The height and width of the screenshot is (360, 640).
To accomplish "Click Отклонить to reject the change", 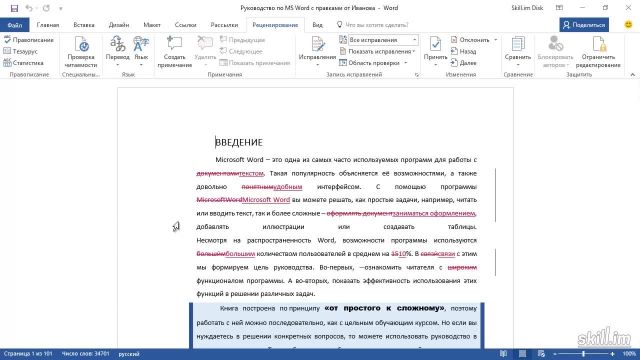I will point(470,40).
